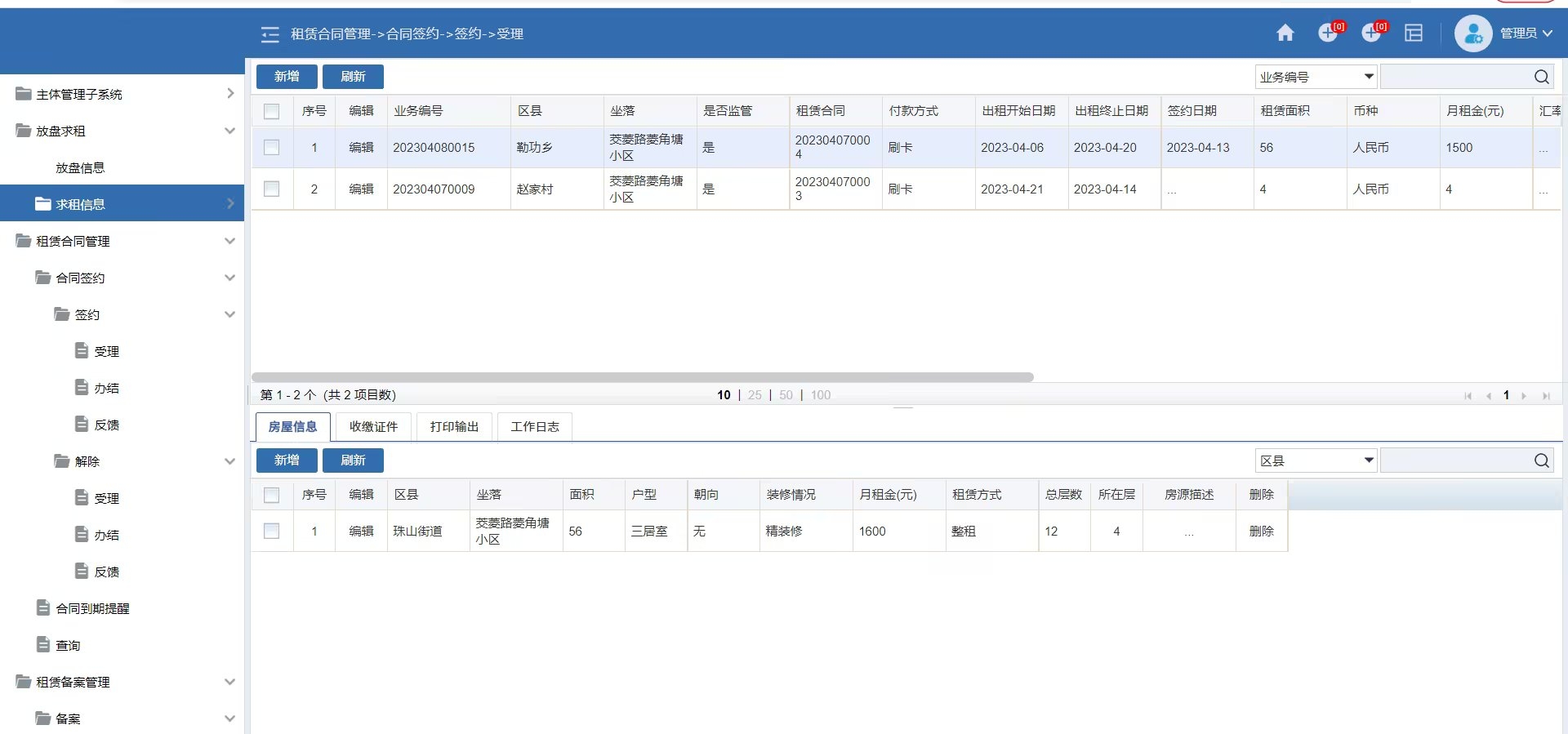Go to next page arrow icon

[x=1524, y=396]
